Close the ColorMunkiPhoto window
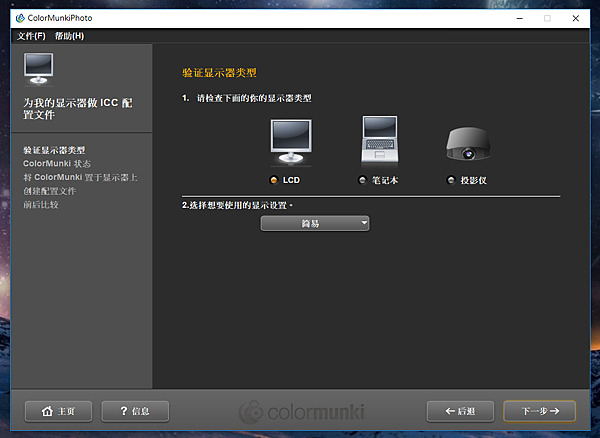This screenshot has width=600, height=438. coord(576,18)
